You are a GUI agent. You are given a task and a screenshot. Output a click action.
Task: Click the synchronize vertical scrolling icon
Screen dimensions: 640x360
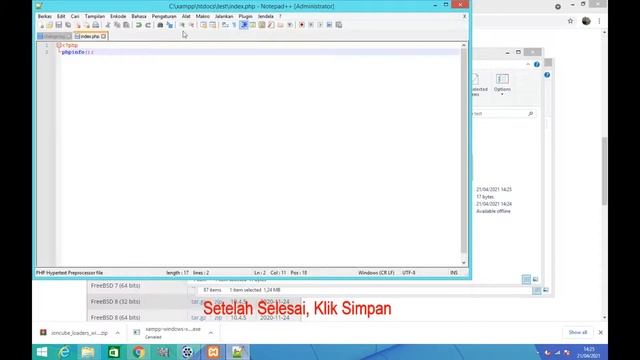tap(203, 25)
